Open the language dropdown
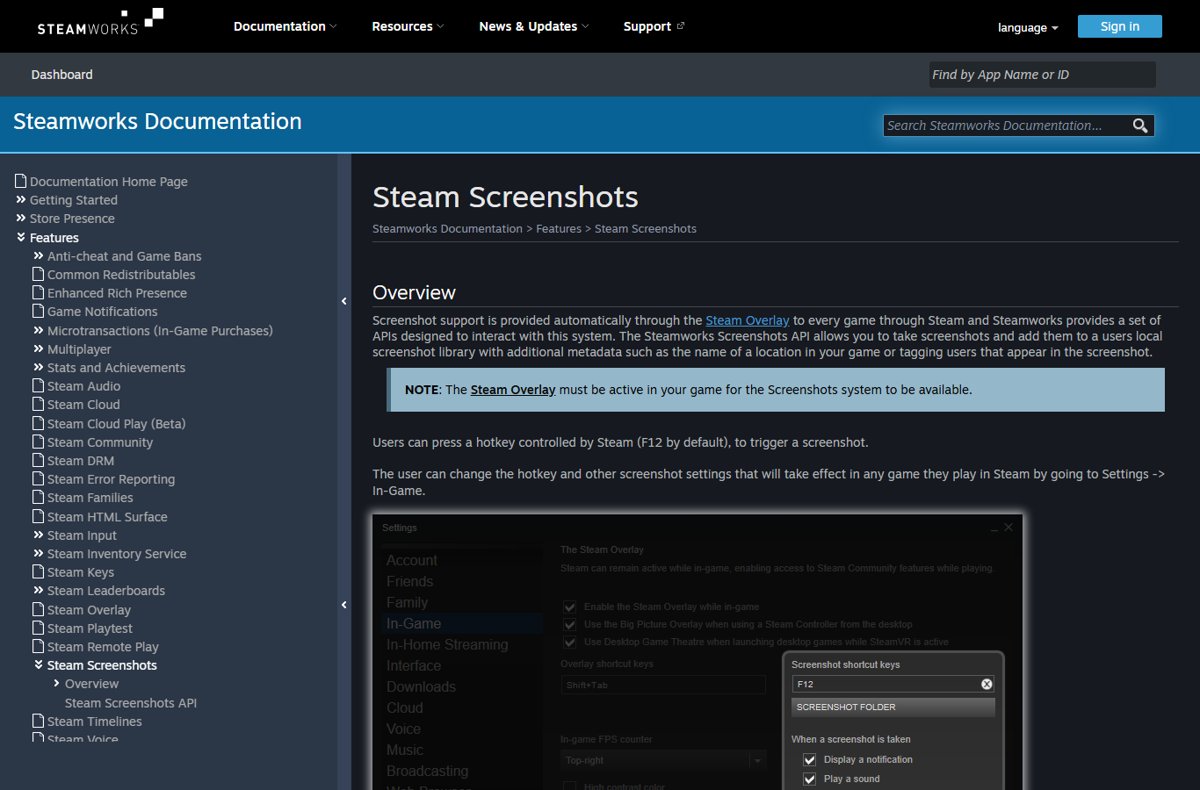The image size is (1200, 790). coord(1028,28)
